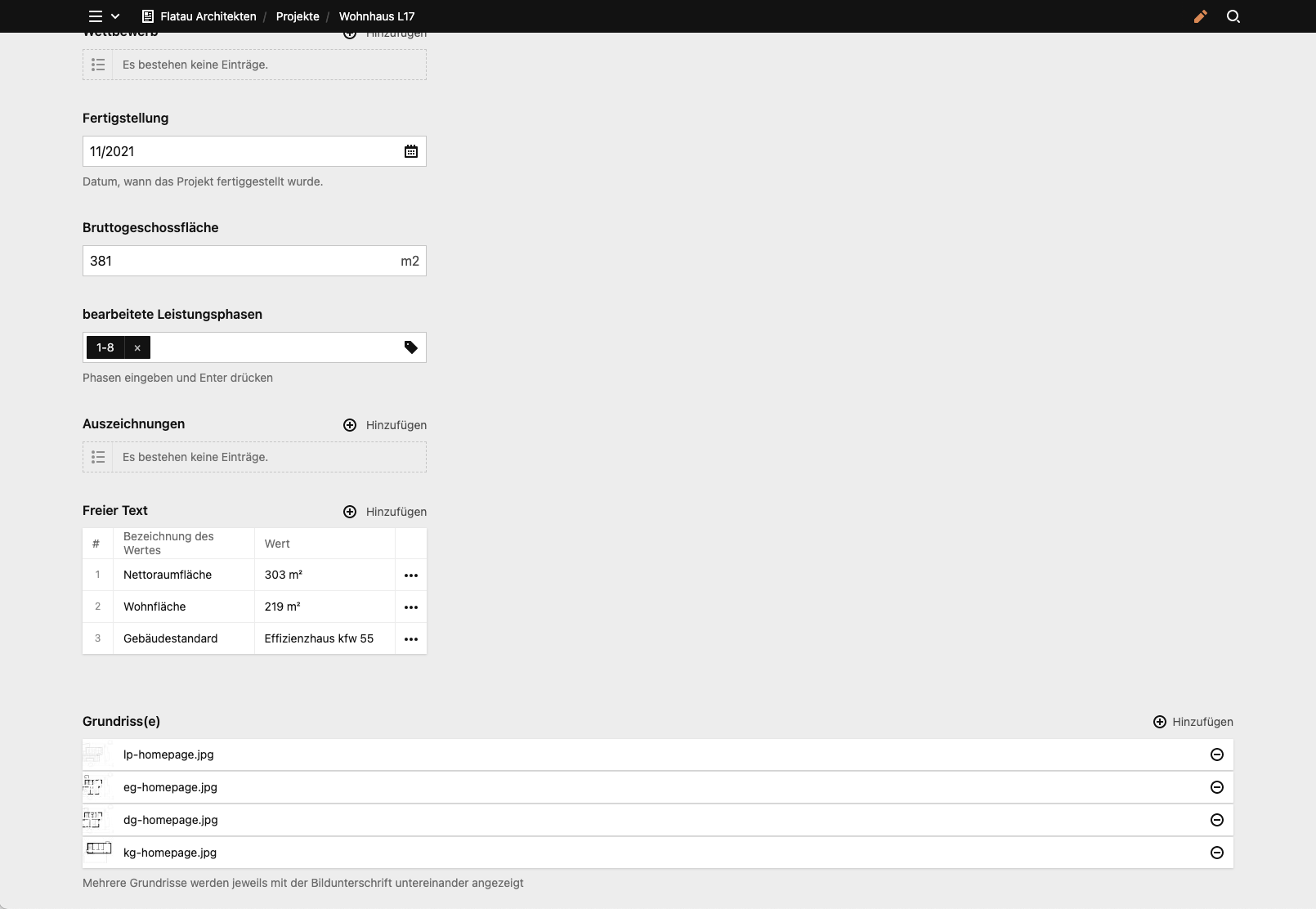This screenshot has height=909, width=1316.
Task: Click Hinzufügen next to Grundriss(e)
Action: click(1192, 722)
